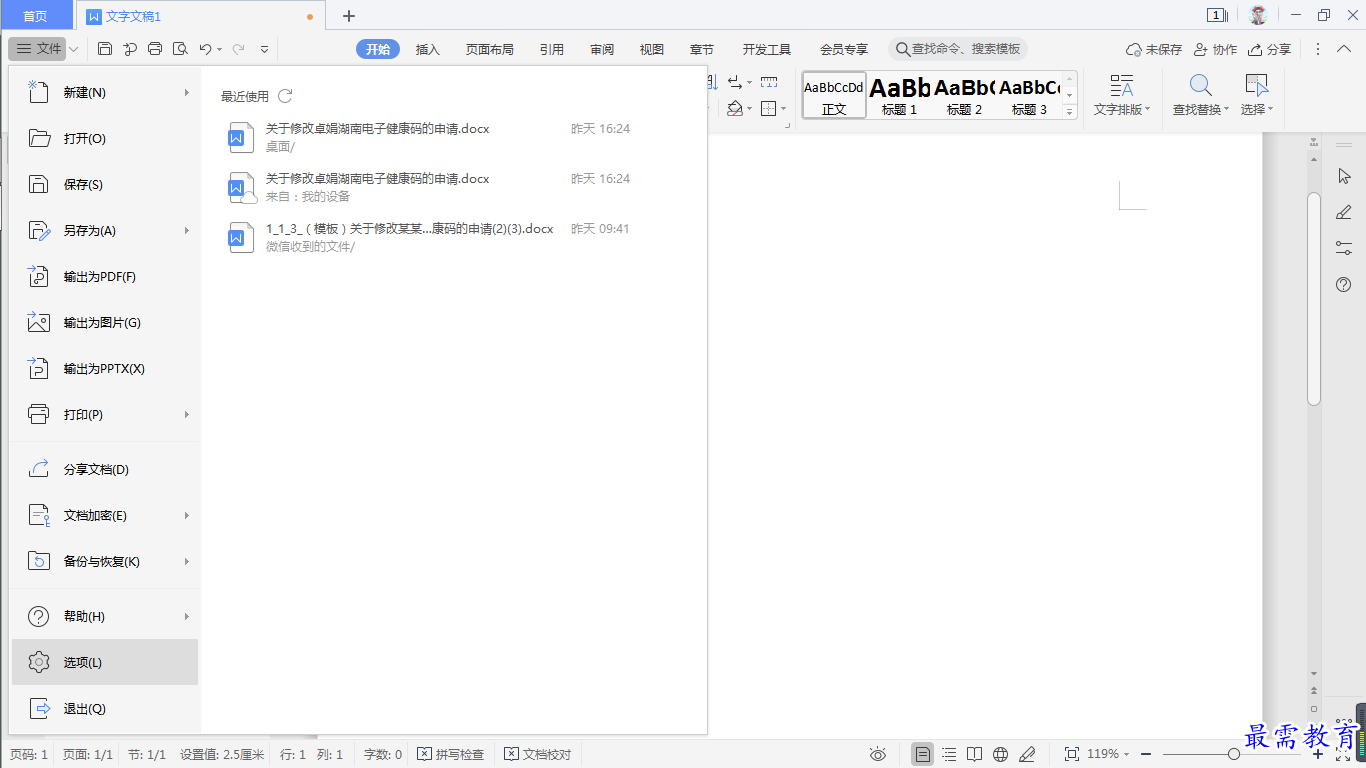
Task: Click the 查找命令、搜索模板 search box
Action: [x=958, y=49]
